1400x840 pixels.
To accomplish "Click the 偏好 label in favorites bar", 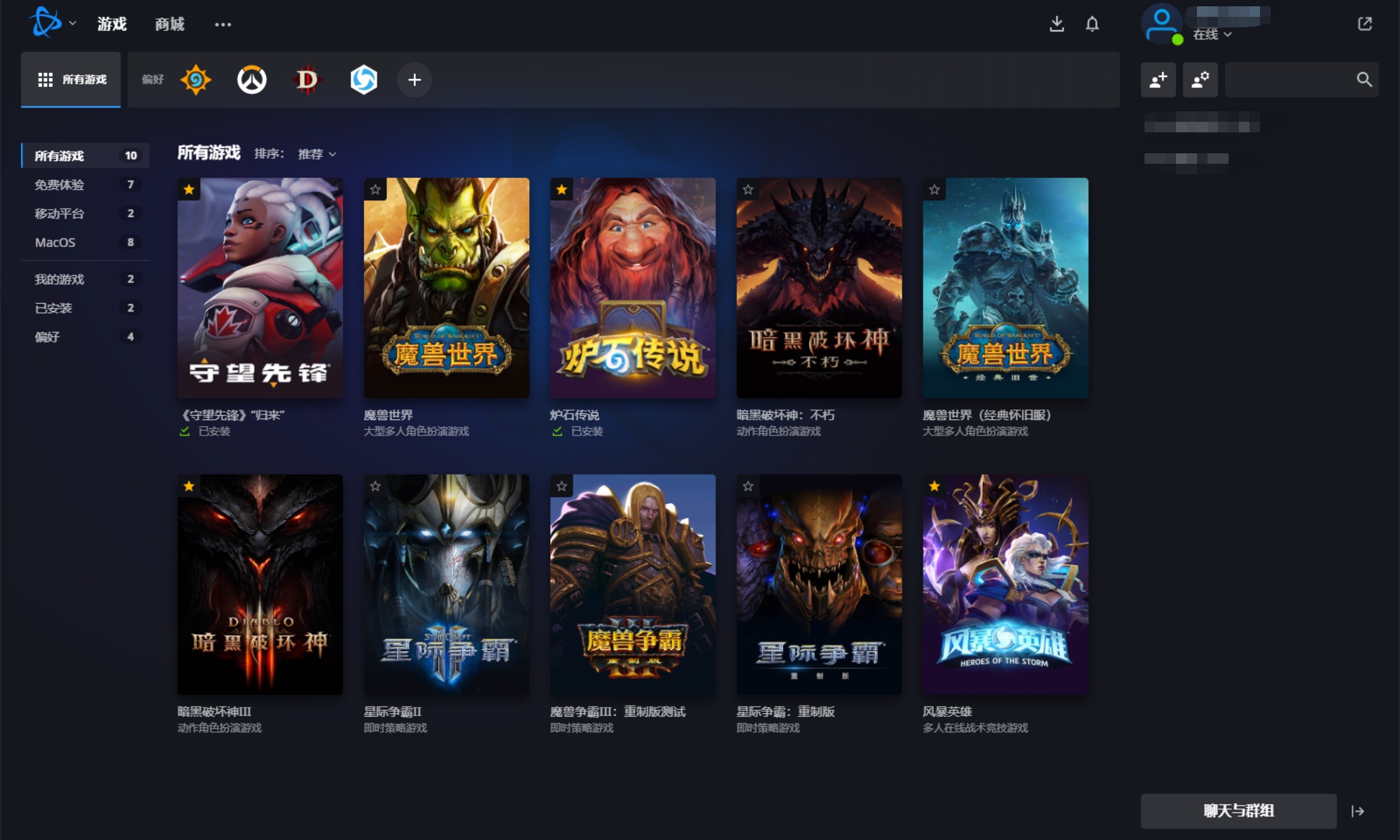I will click(153, 80).
